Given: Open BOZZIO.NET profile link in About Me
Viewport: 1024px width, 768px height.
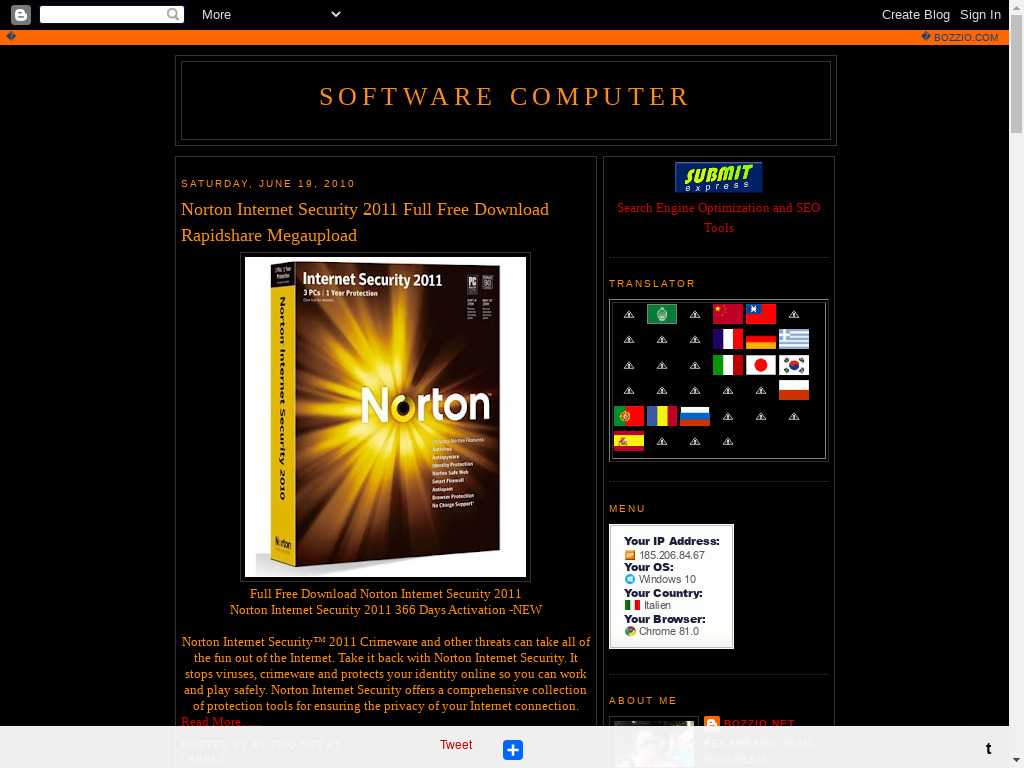Looking at the screenshot, I should tap(759, 724).
